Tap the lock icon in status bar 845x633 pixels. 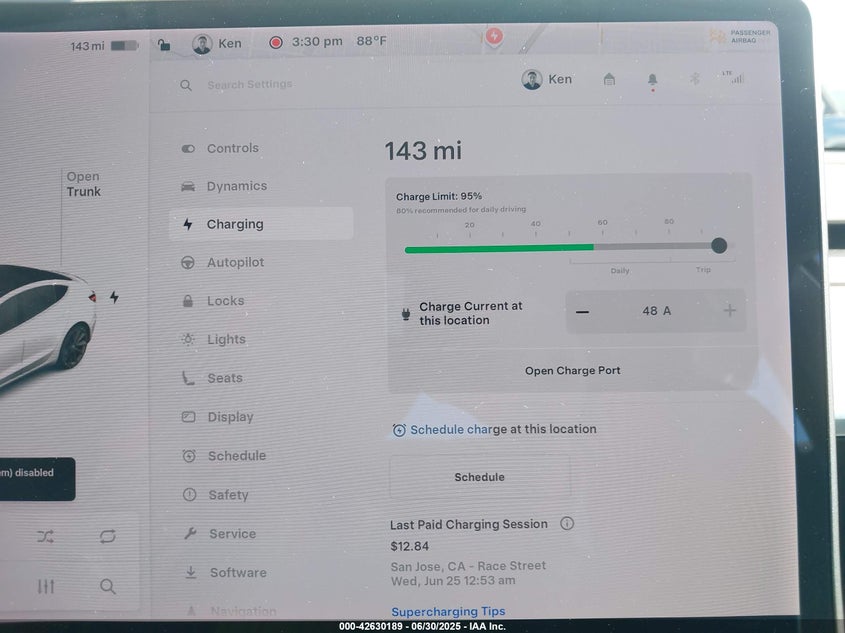[x=164, y=44]
